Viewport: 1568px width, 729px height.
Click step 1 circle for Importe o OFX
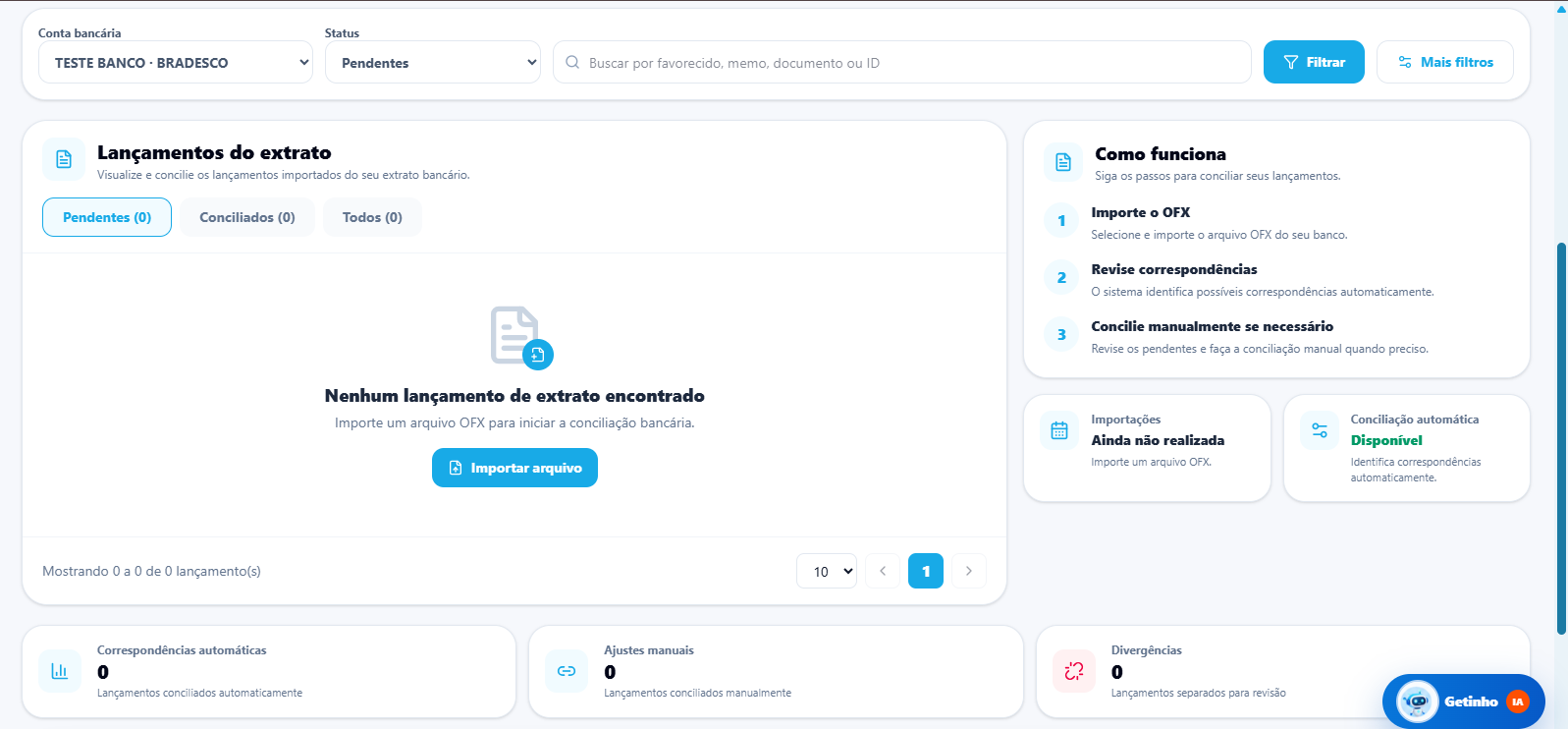(x=1061, y=221)
